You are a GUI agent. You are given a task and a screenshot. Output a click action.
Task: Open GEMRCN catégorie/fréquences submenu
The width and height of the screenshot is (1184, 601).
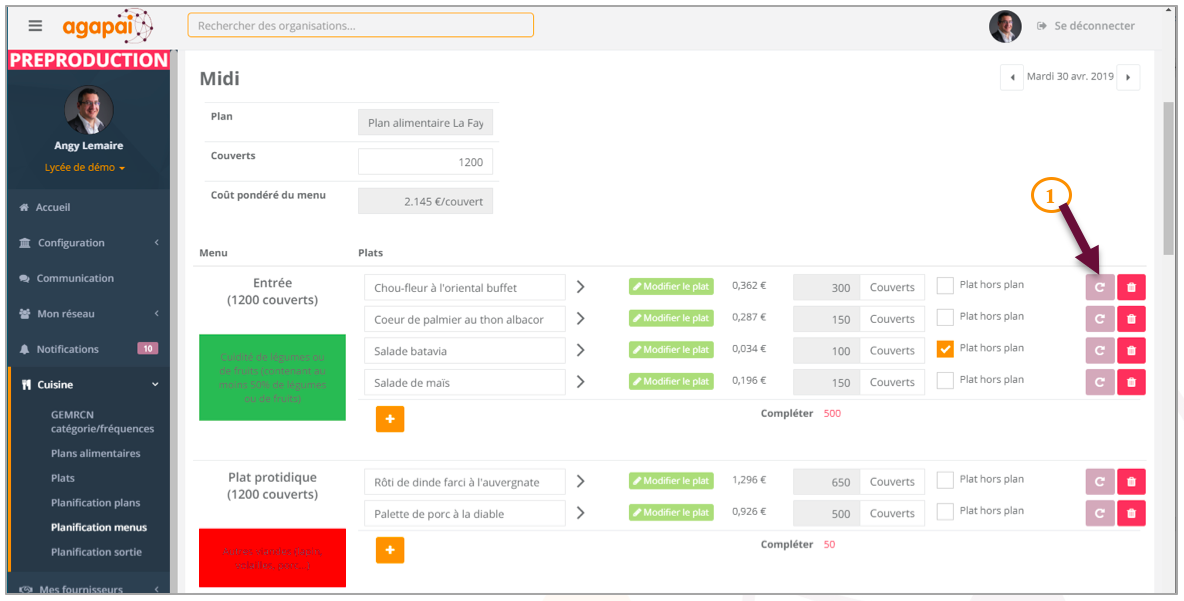click(x=102, y=421)
